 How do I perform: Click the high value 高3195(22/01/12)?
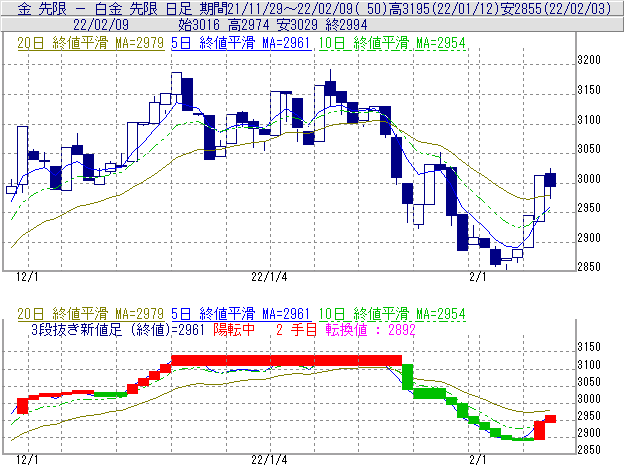444,8
